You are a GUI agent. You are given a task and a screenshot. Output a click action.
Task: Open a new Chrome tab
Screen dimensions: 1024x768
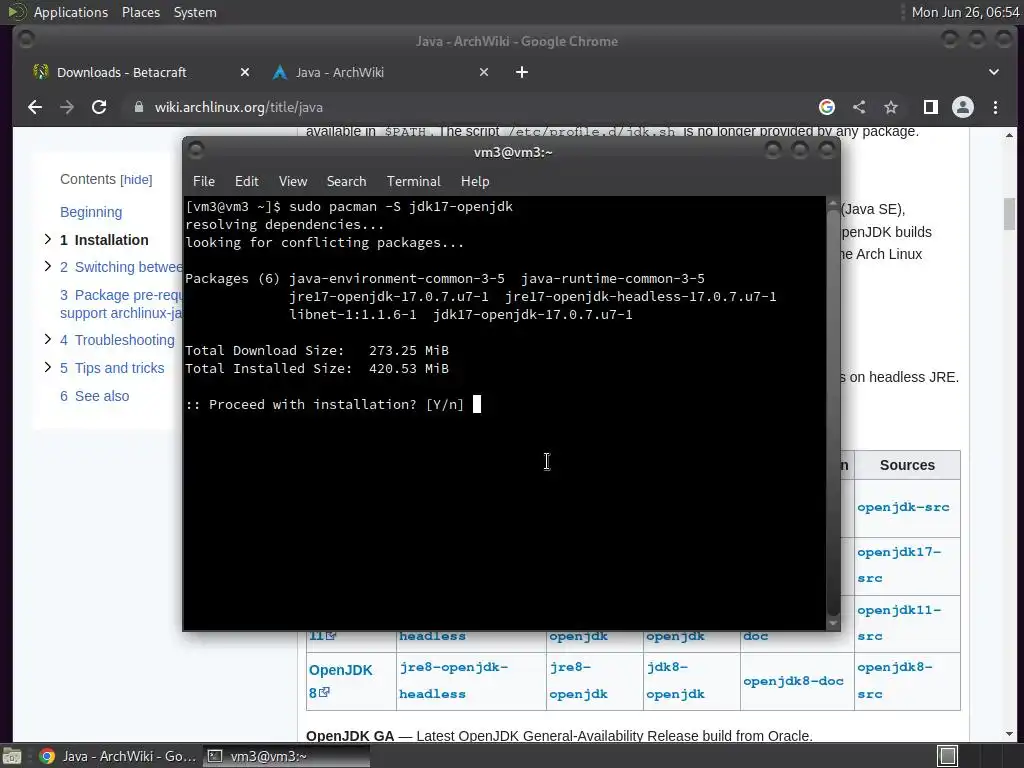pos(522,72)
